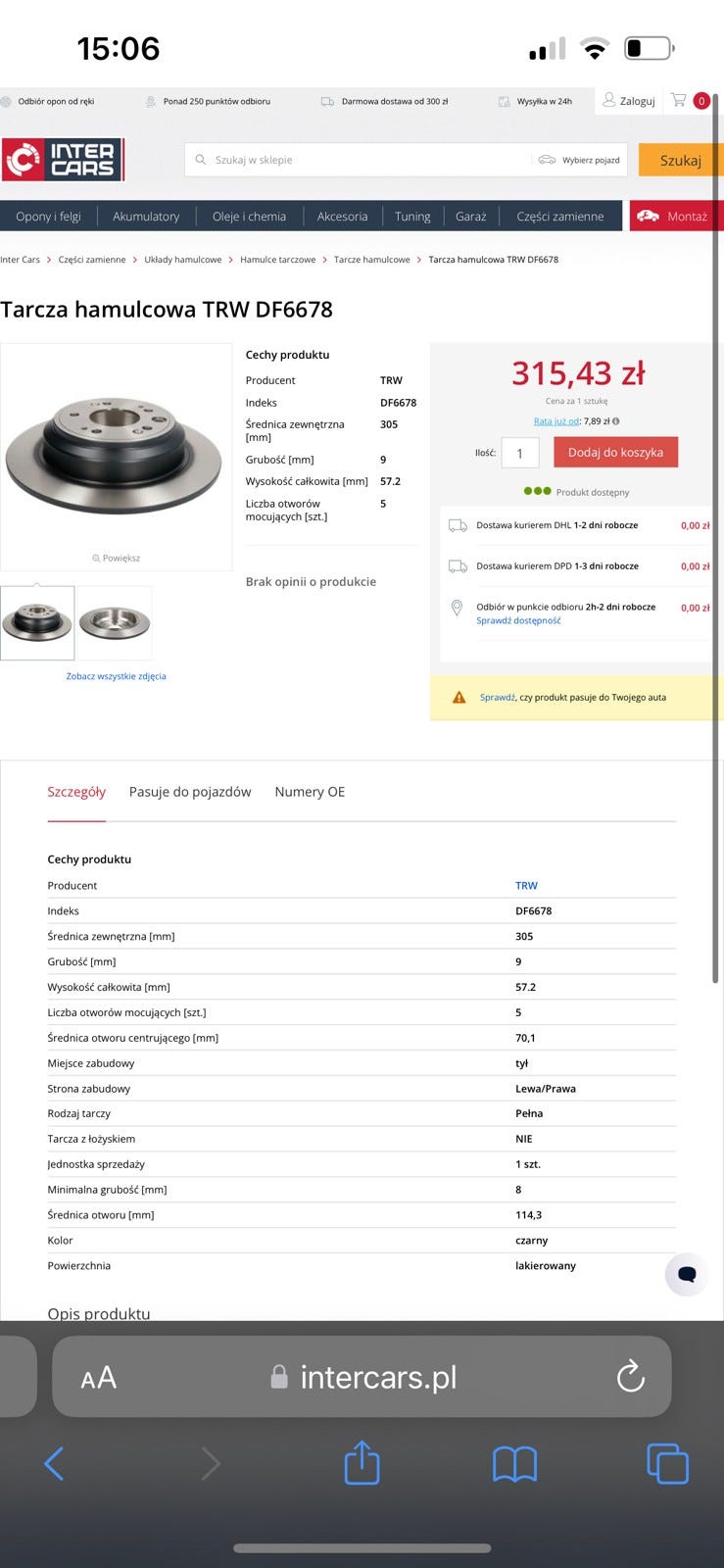Select Wybierz pojazd vehicle picker
This screenshot has height=1568, width=724.
(x=580, y=160)
